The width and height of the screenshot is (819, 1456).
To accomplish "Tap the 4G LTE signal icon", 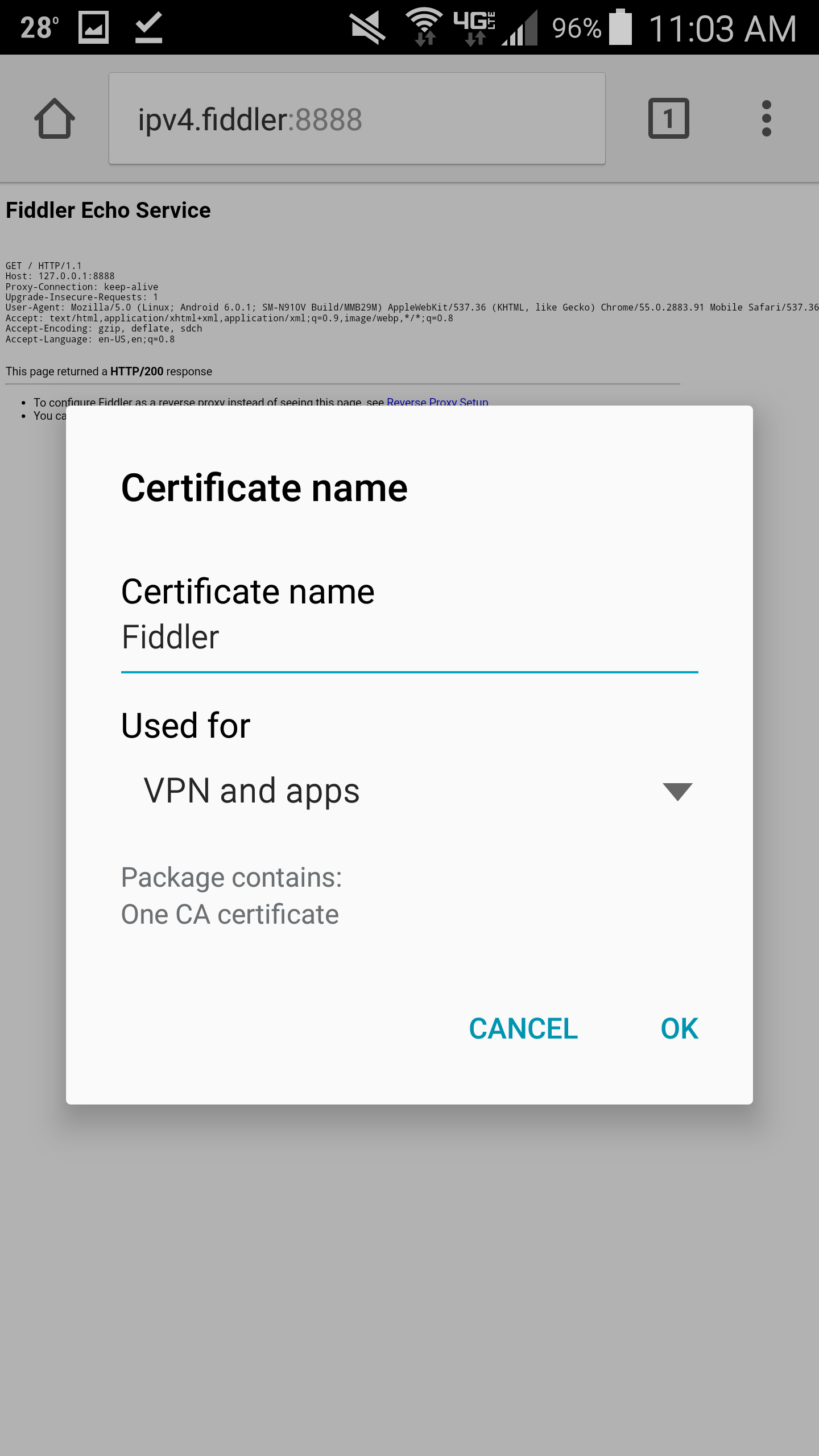I will pos(475,27).
